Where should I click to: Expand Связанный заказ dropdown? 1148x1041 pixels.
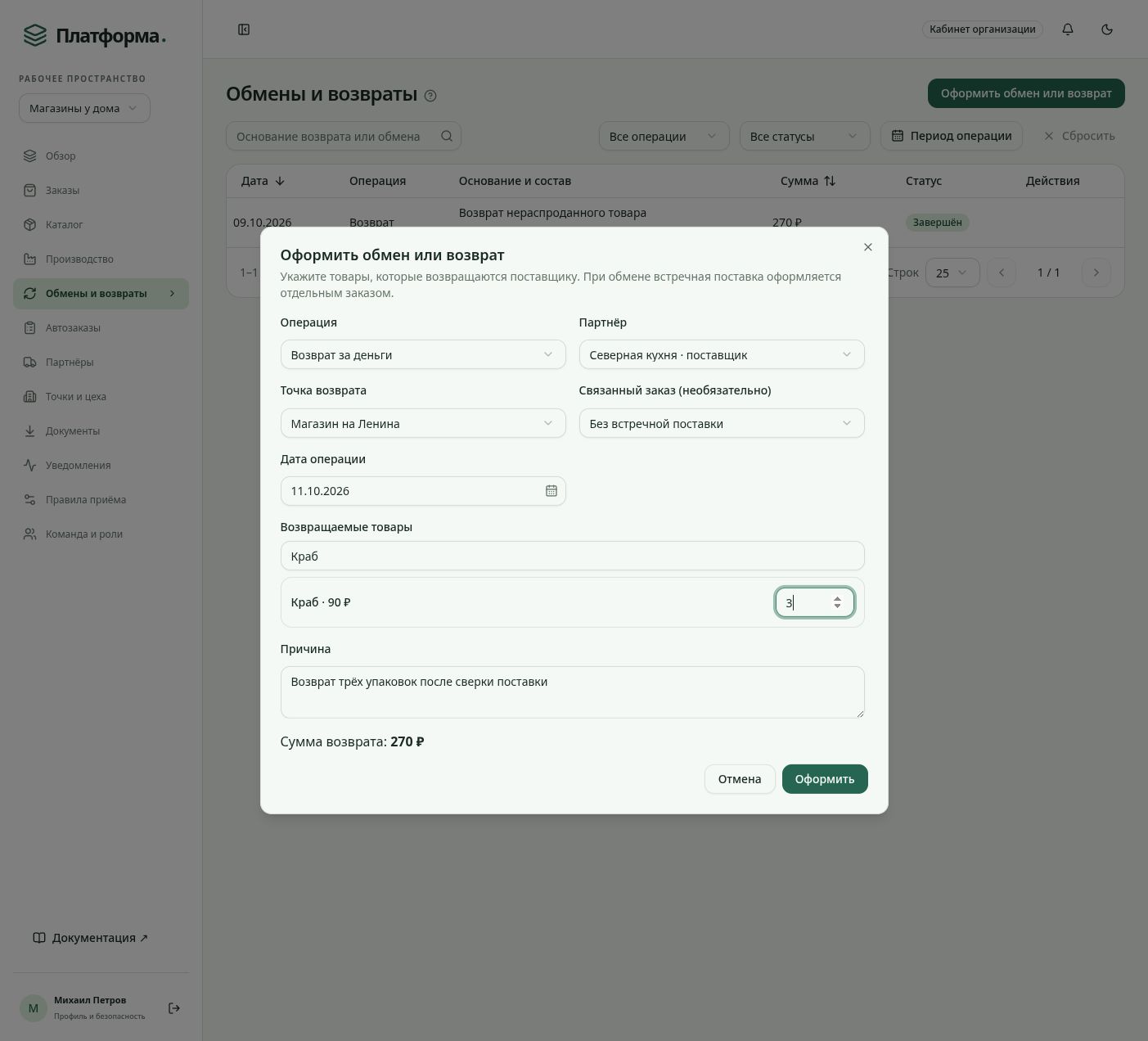[722, 423]
